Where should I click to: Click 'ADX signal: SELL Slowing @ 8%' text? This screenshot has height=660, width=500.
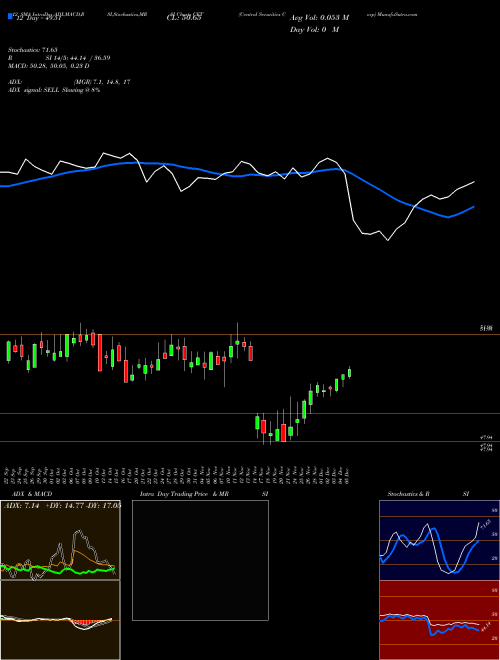coord(54,90)
